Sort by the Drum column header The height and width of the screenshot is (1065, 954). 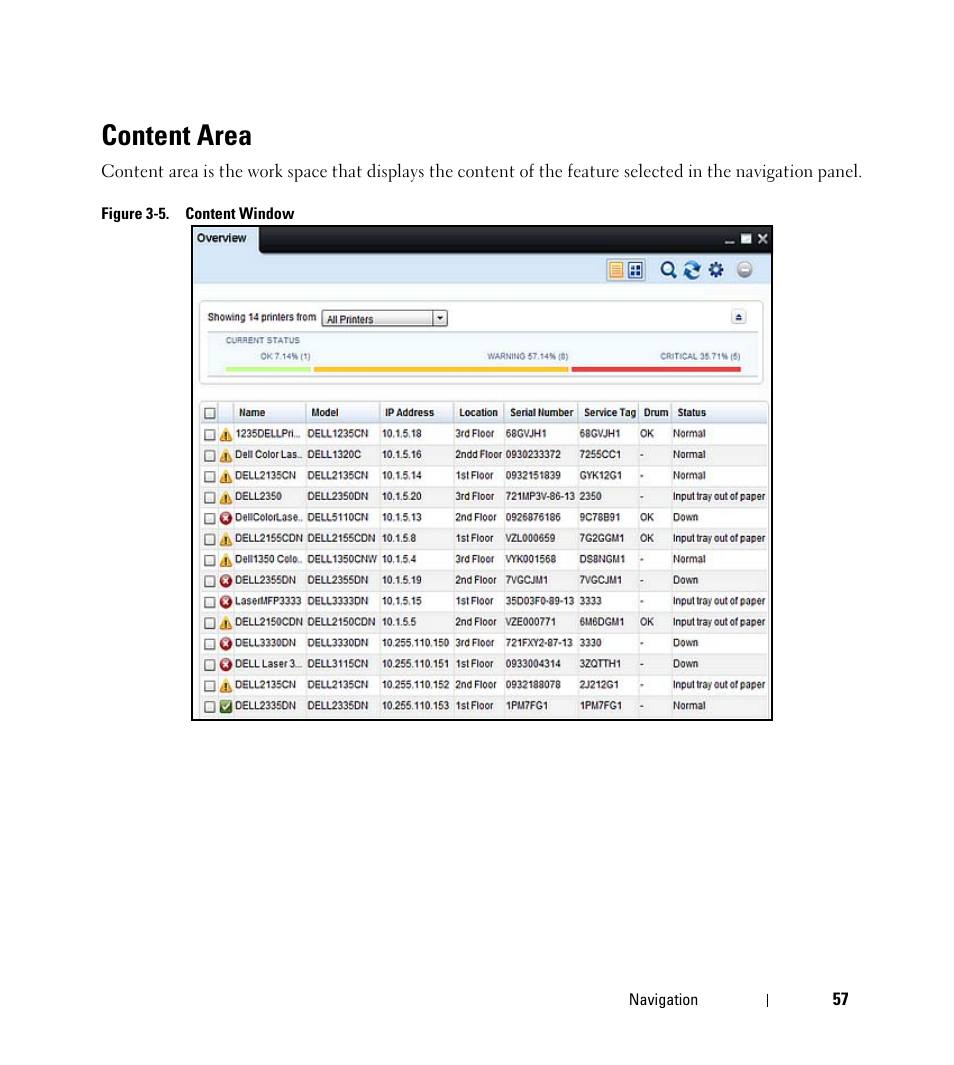(655, 412)
